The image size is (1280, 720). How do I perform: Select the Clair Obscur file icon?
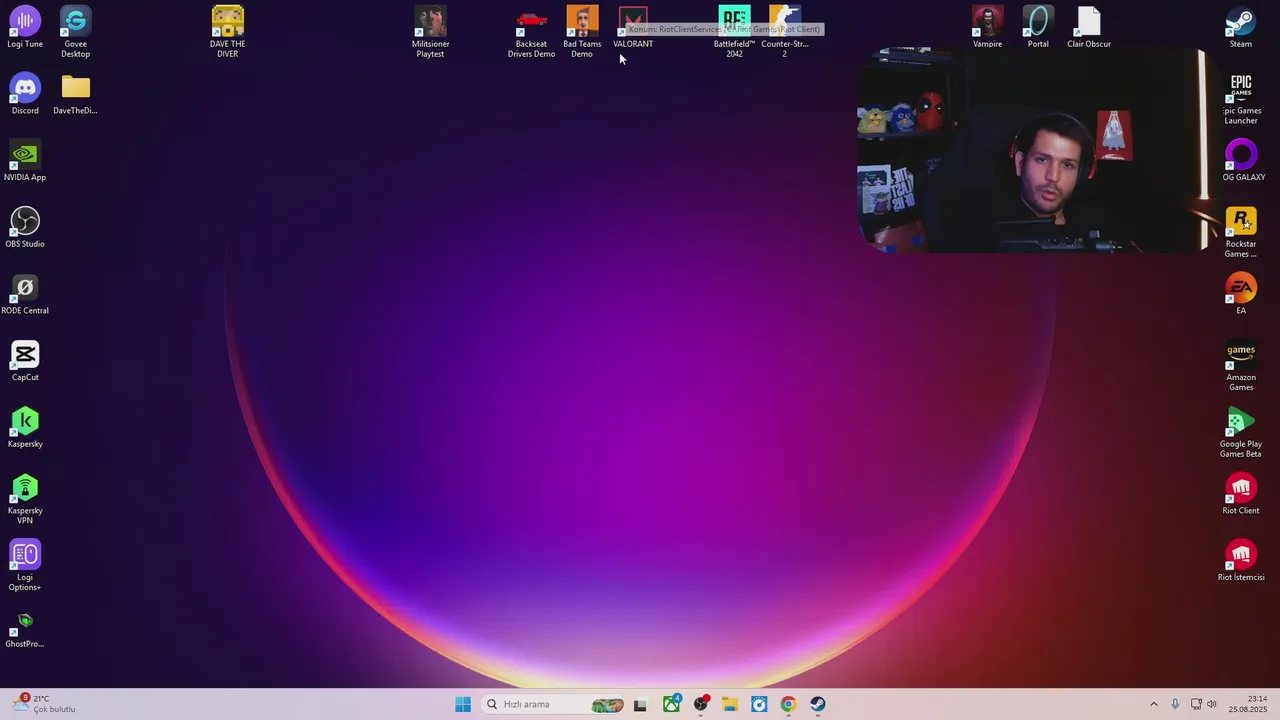pyautogui.click(x=1089, y=28)
